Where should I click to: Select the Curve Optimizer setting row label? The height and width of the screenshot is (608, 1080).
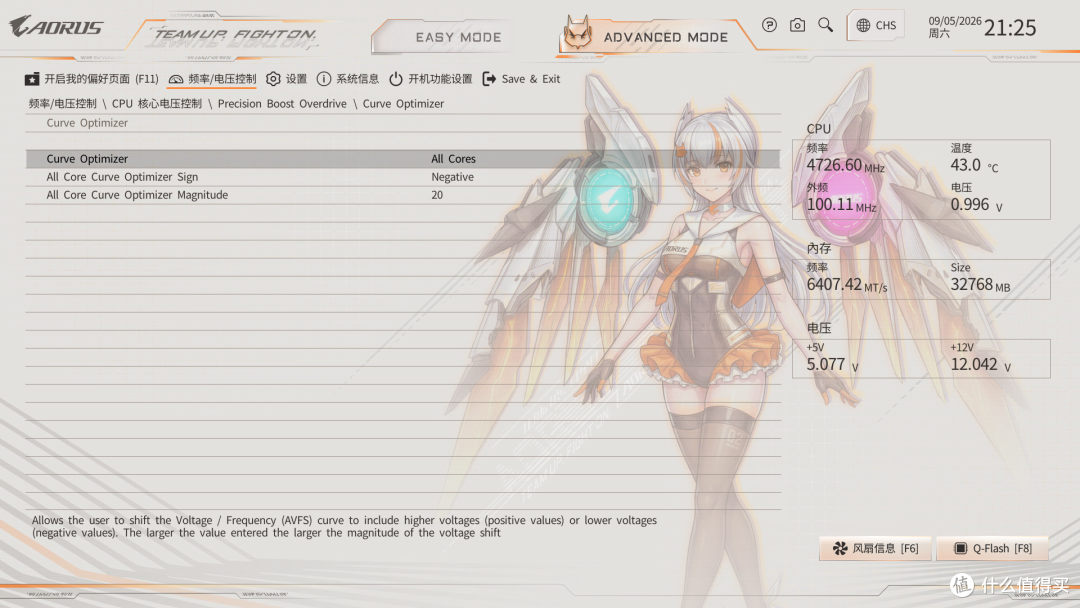pyautogui.click(x=87, y=159)
